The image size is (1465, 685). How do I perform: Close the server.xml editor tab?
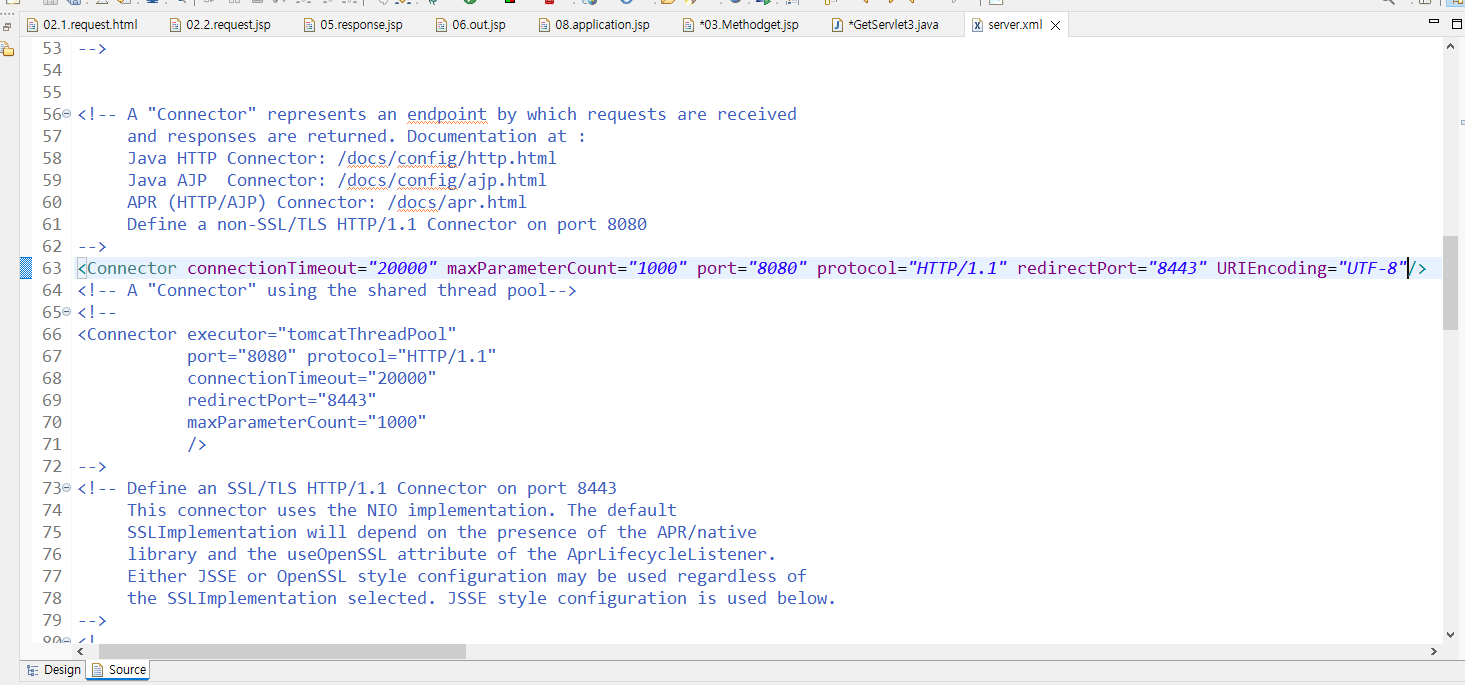(x=1056, y=24)
